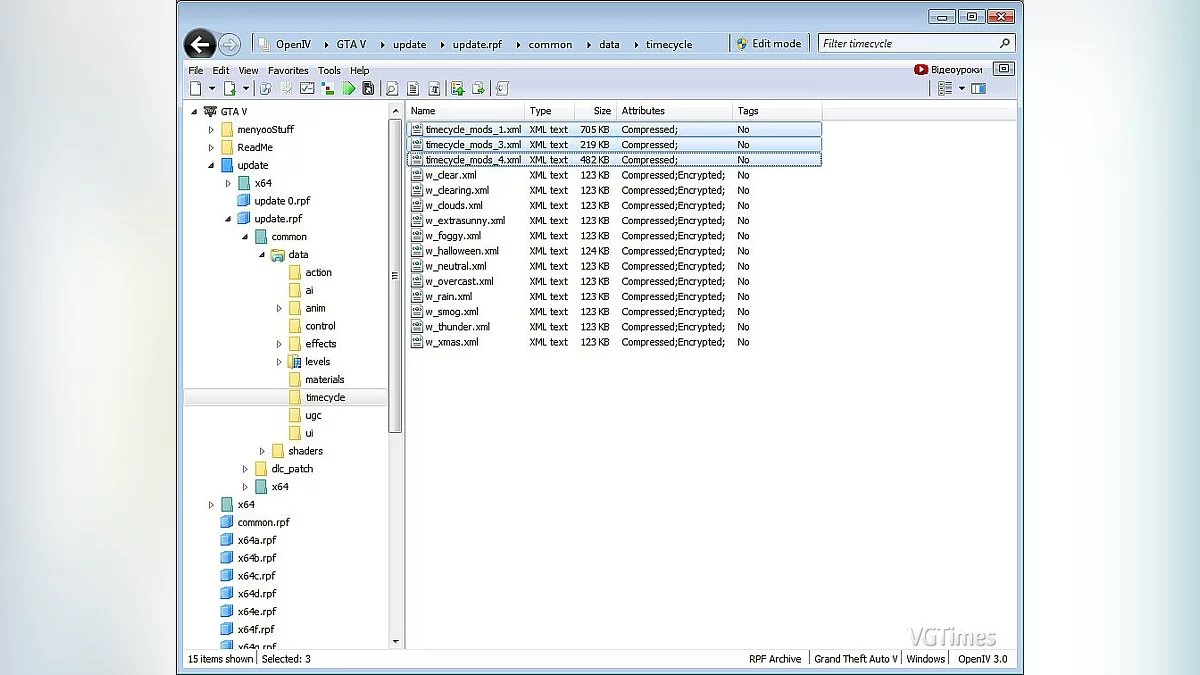Open the view style dropdown arrow
The height and width of the screenshot is (675, 1200).
pos(962,89)
